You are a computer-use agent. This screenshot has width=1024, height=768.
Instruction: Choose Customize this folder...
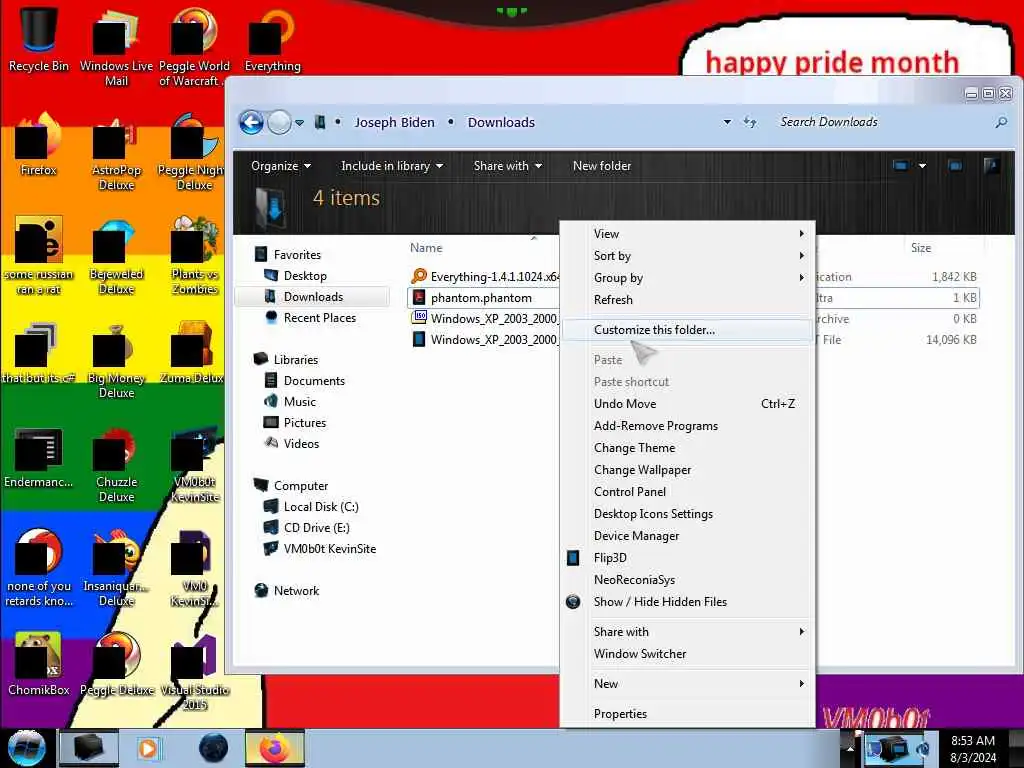688,330
